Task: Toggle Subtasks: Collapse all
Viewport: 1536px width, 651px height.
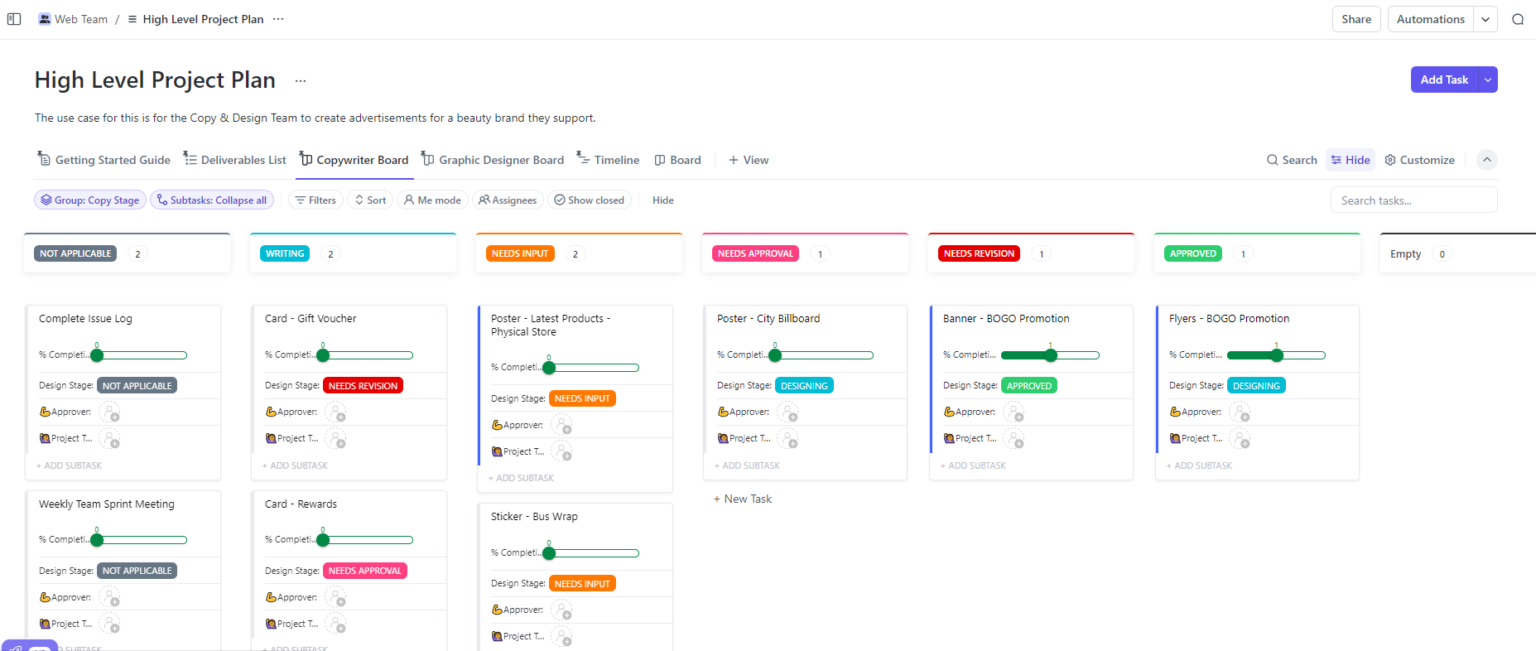Action: coord(212,199)
